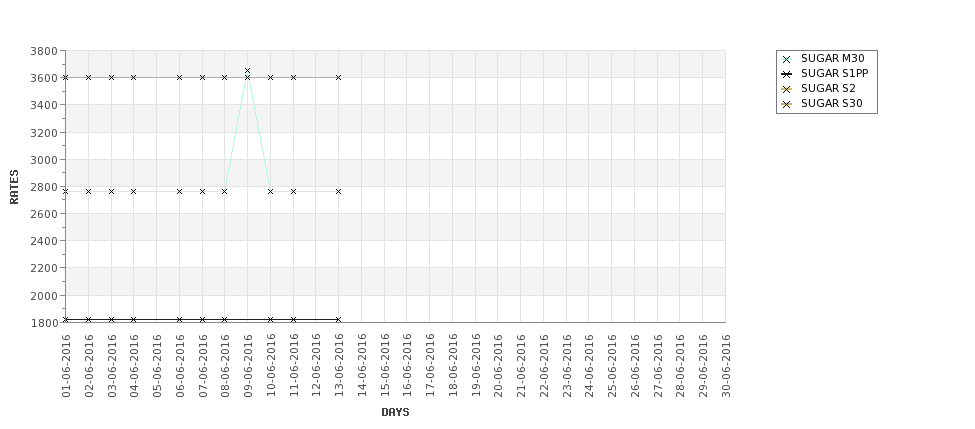Click the 06-06-2016 date label
975x429 pixels.
[x=180, y=366]
